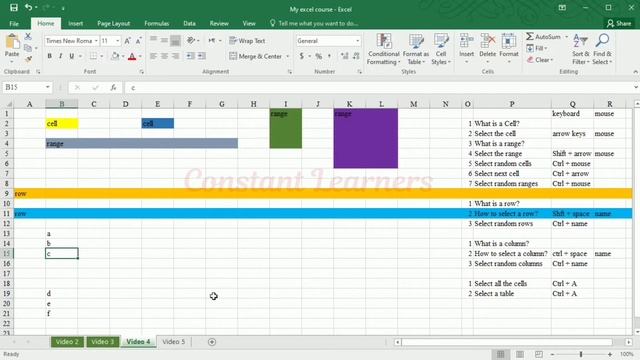This screenshot has width=640, height=360.
Task: Open the Fill options
Action: pyautogui.click(x=537, y=48)
